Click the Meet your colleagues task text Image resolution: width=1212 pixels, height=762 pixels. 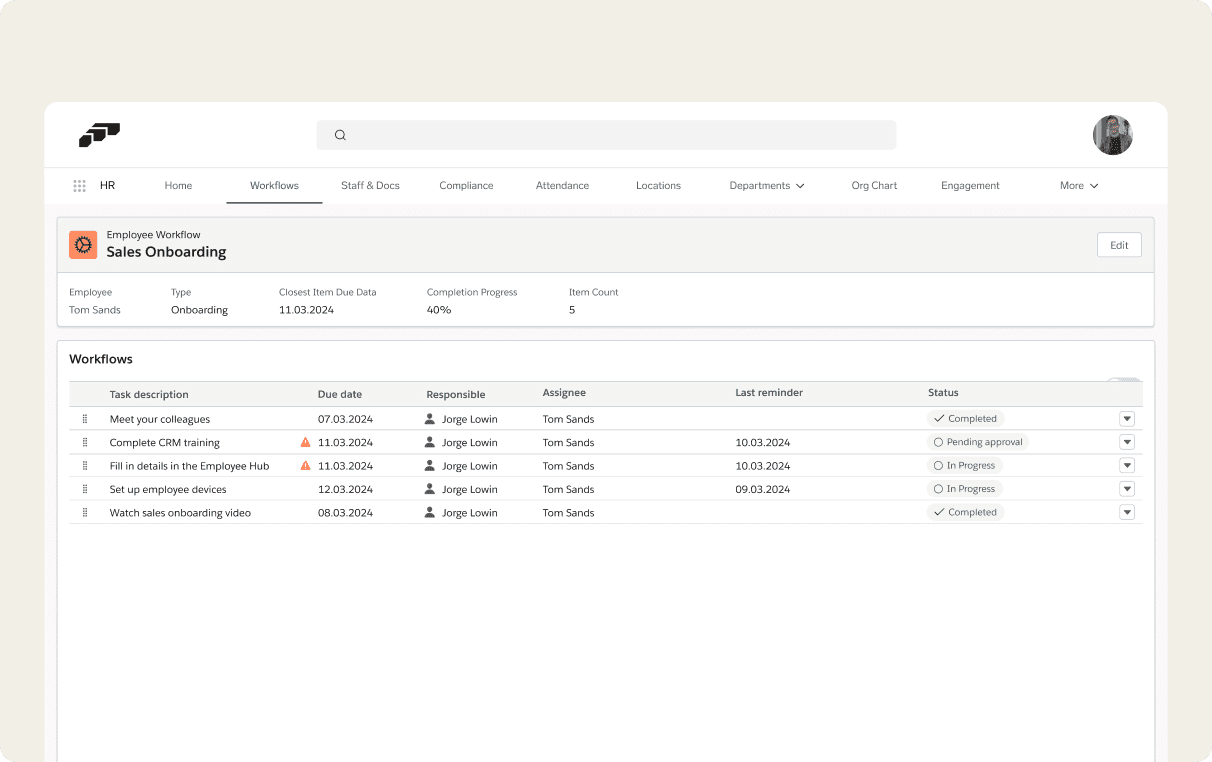(x=160, y=419)
